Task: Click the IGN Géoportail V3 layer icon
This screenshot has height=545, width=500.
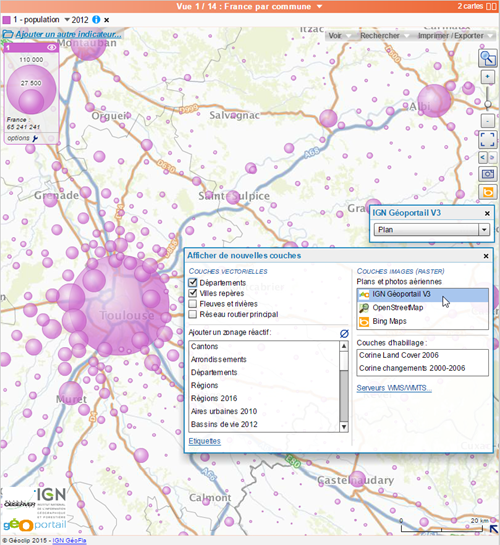Action: [x=364, y=295]
